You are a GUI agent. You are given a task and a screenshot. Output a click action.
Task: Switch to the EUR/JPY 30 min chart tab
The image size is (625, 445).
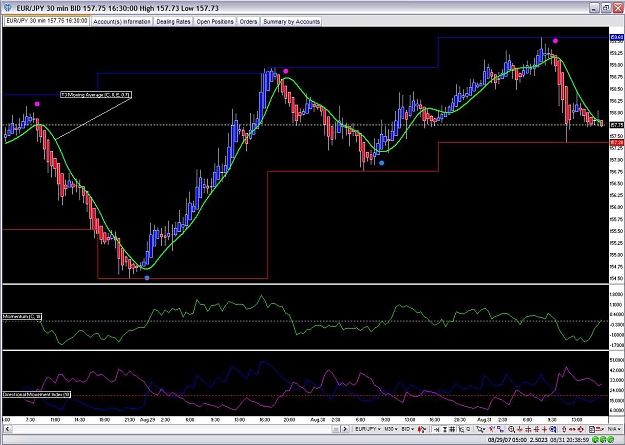[x=47, y=21]
